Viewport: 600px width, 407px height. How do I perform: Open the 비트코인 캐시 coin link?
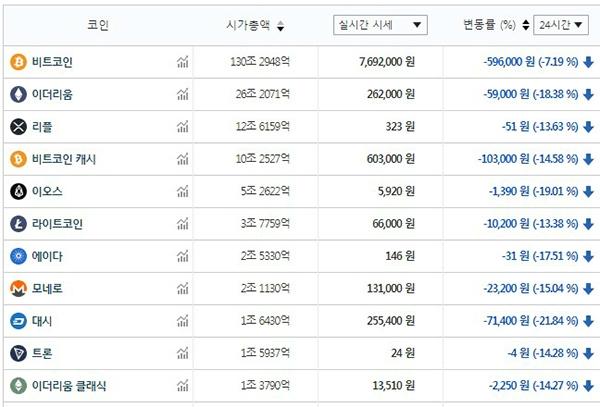point(64,159)
